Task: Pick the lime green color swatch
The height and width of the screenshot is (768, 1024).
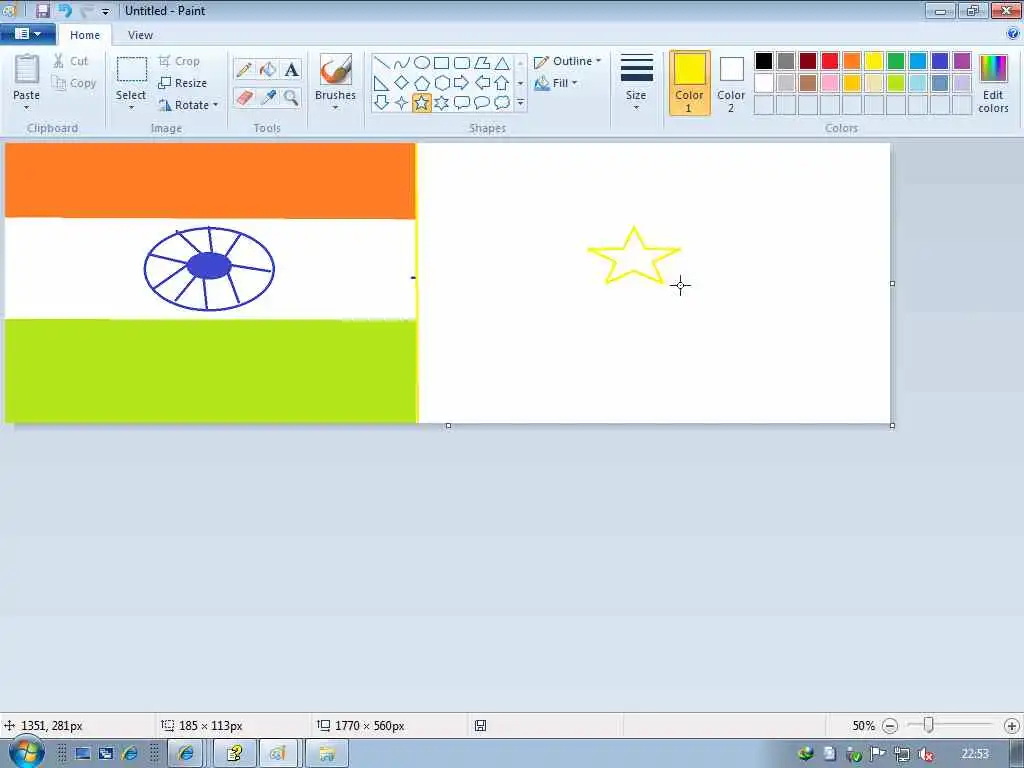Action: 896,83
